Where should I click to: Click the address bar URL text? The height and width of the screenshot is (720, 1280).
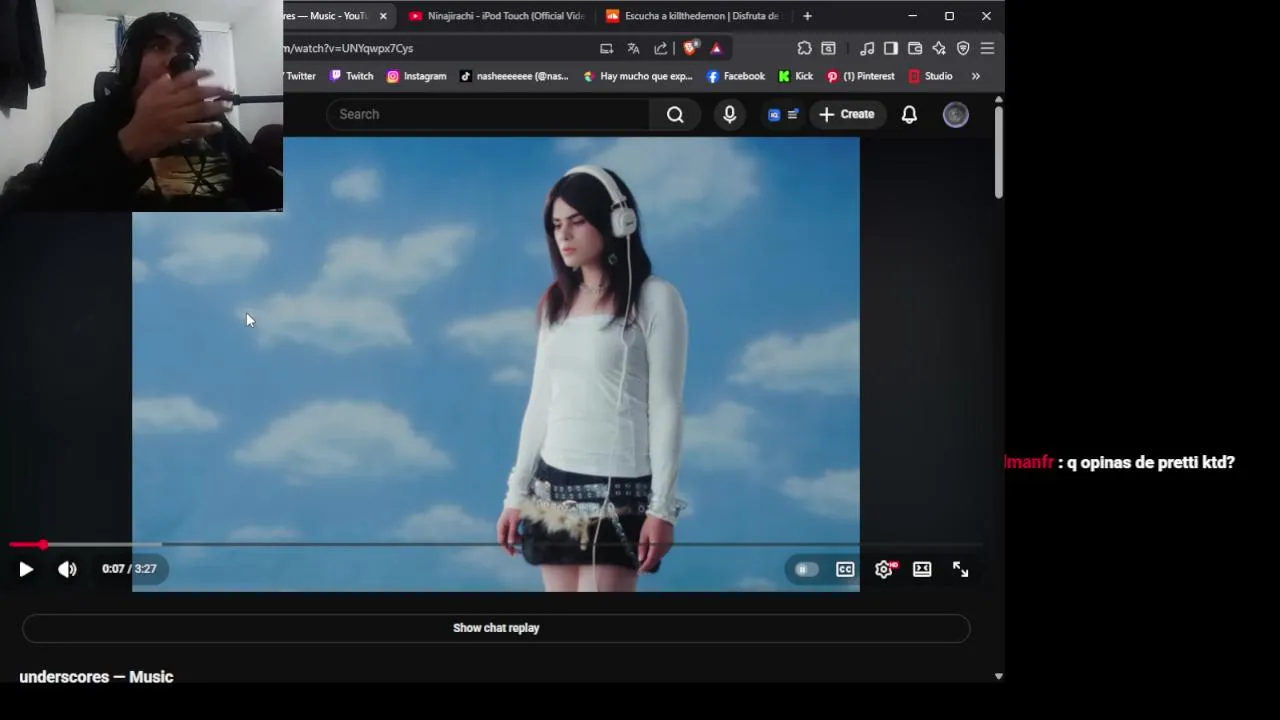(348, 48)
